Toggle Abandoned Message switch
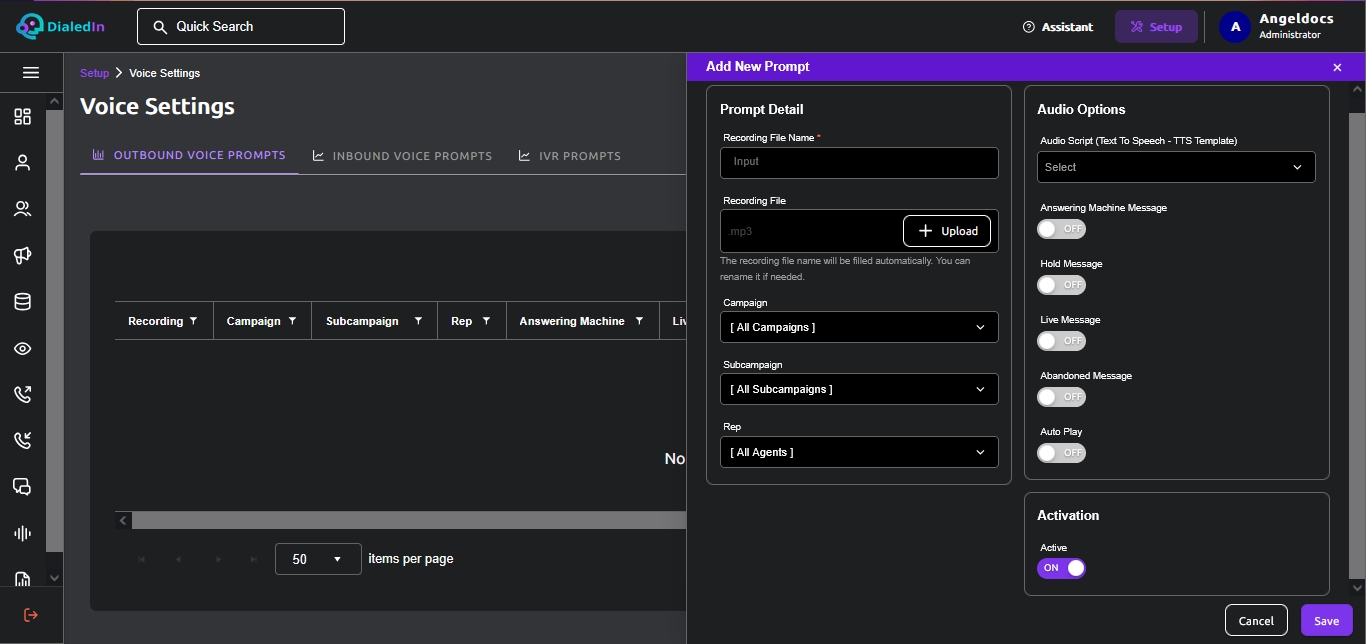Screen dimensions: 1366x644 [x=1061, y=397]
